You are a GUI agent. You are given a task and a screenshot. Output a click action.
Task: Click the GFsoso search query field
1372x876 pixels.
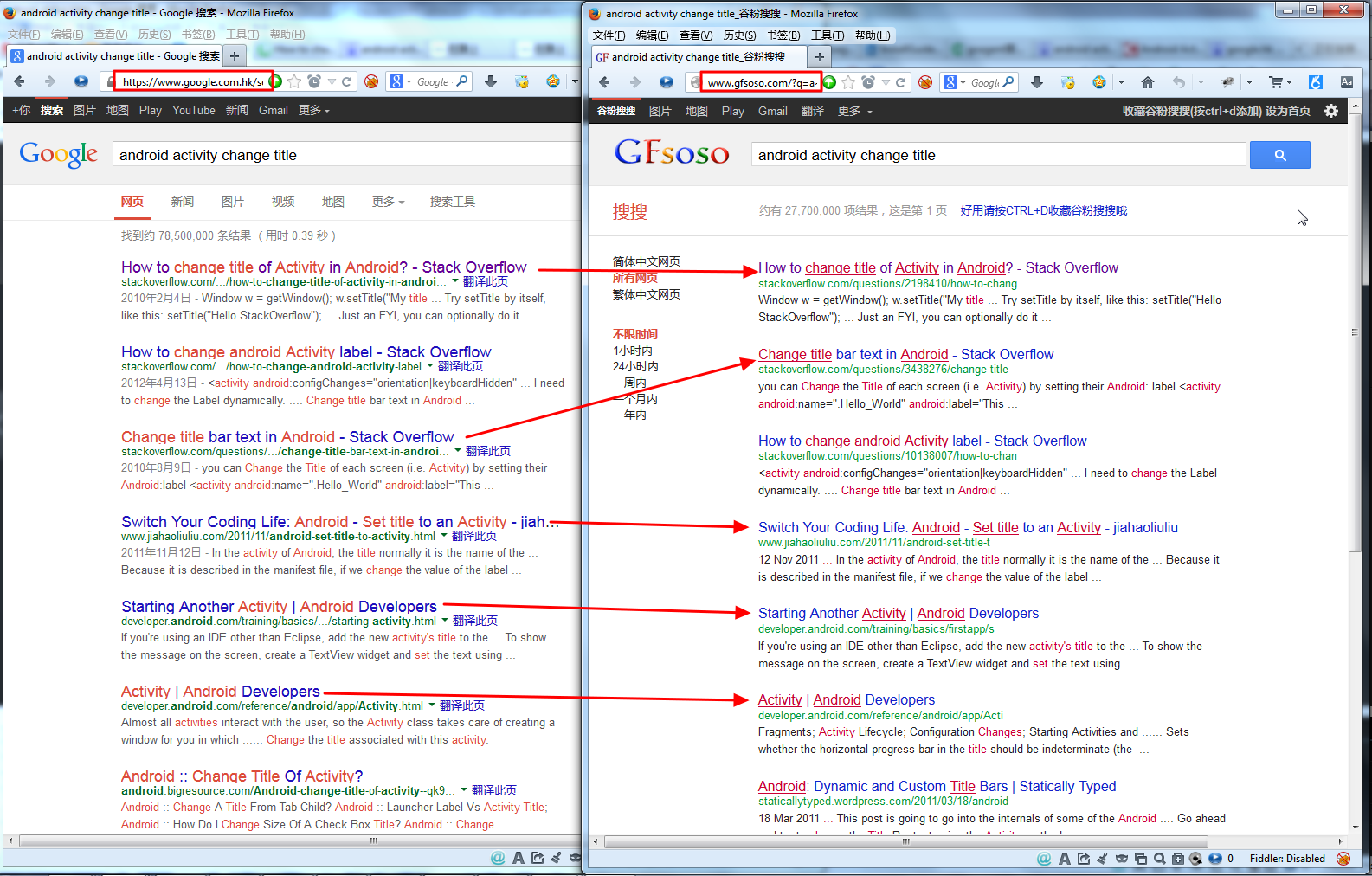(998, 155)
